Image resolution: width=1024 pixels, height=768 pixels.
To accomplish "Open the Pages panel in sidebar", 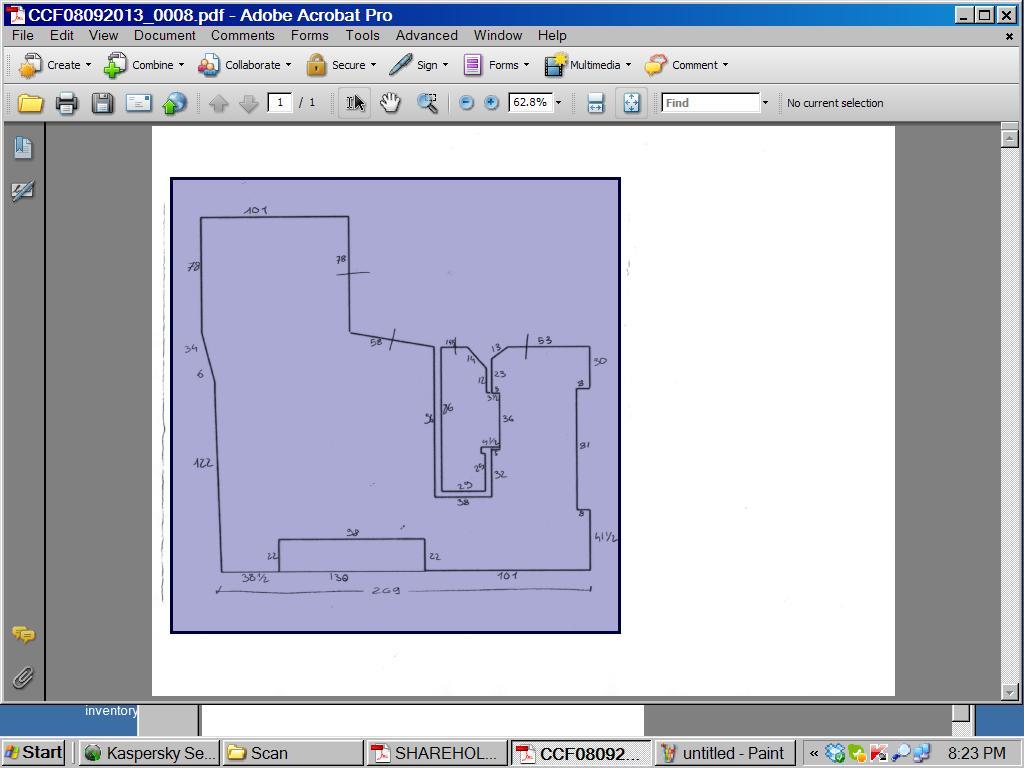I will [23, 148].
